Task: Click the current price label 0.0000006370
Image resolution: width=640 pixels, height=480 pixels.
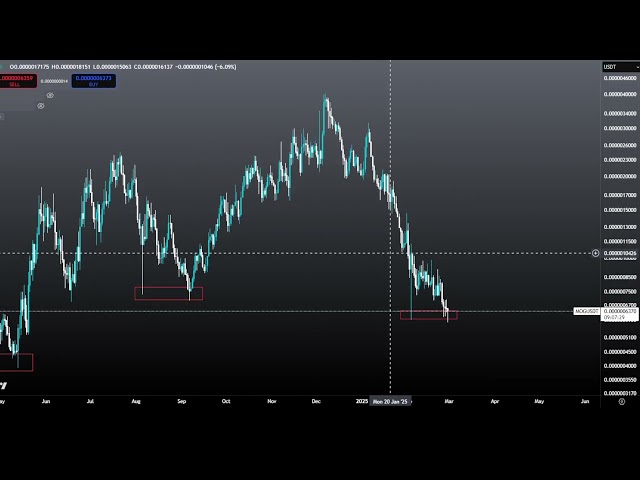Action: coord(620,311)
